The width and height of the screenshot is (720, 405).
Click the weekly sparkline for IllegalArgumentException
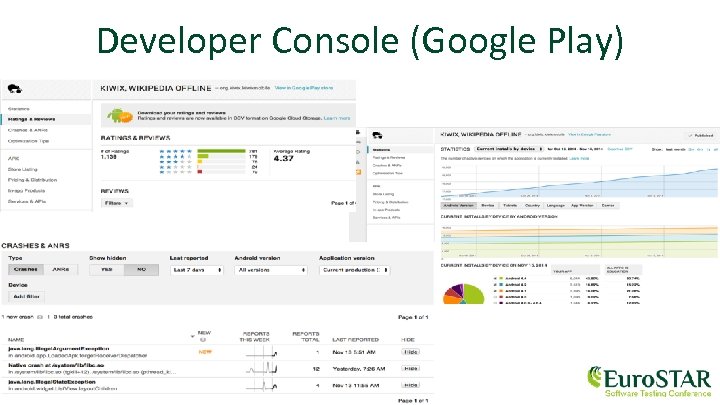tap(261, 353)
